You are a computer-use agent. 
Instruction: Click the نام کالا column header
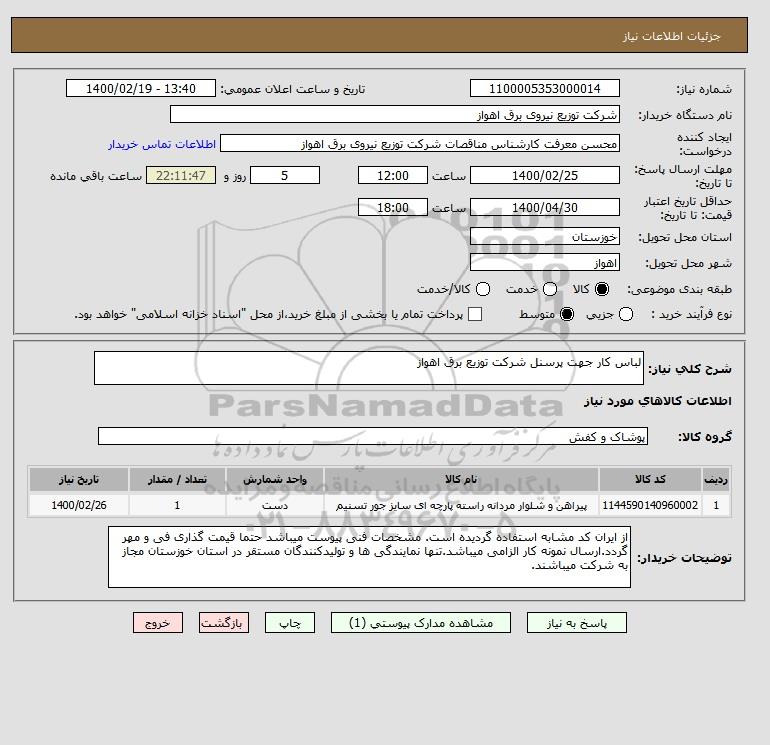click(x=461, y=479)
